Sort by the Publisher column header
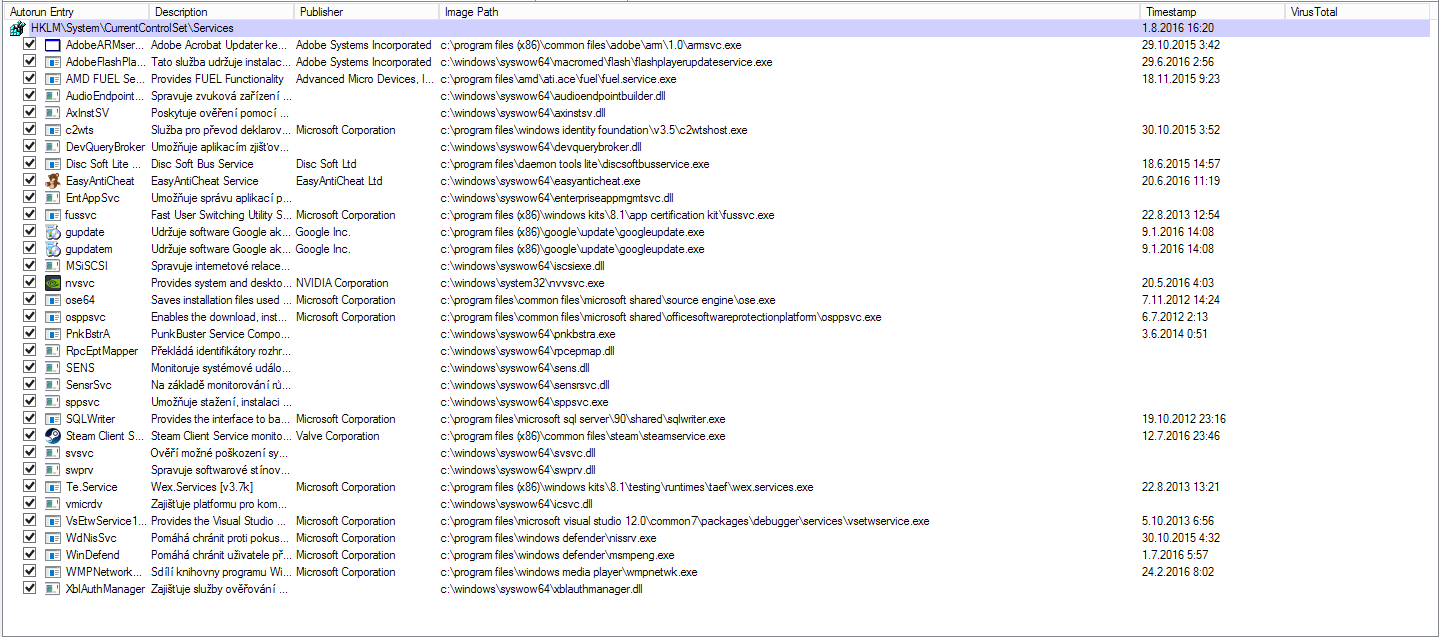1439x637 pixels. (367, 12)
